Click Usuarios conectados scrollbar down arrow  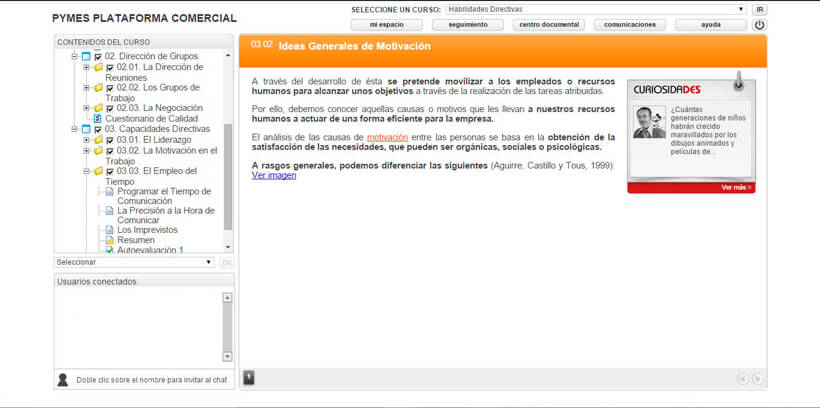[x=227, y=356]
